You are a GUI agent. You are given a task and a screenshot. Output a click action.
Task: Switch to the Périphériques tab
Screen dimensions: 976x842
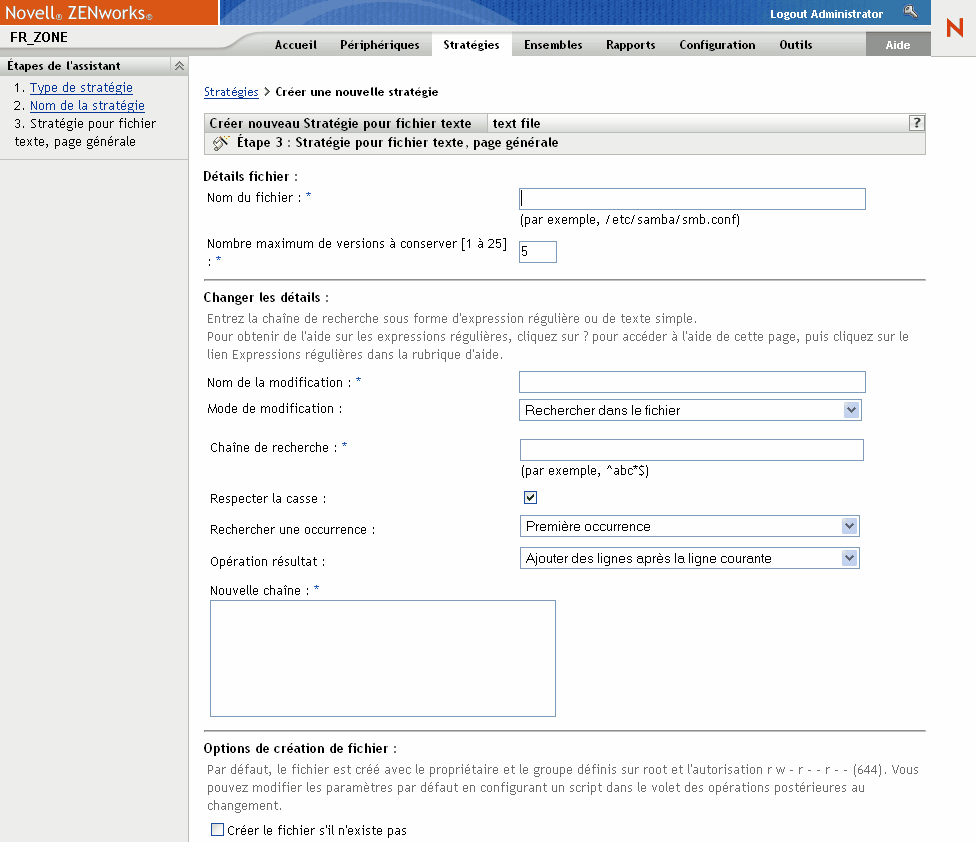coord(380,45)
